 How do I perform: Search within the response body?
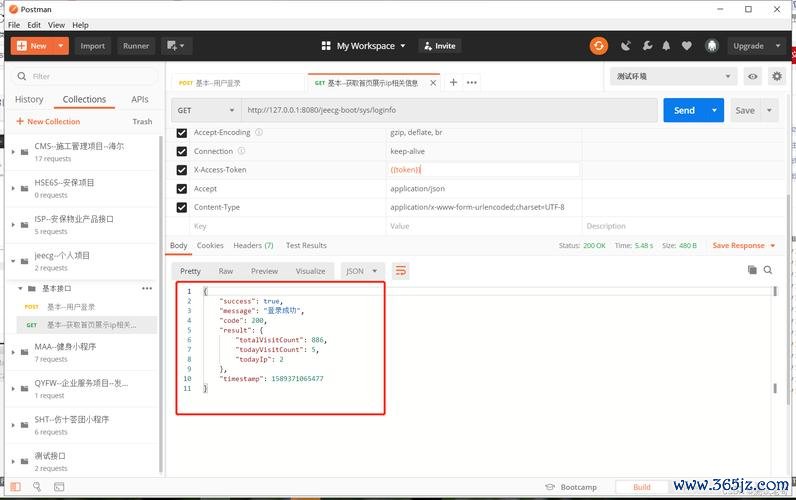(x=768, y=270)
